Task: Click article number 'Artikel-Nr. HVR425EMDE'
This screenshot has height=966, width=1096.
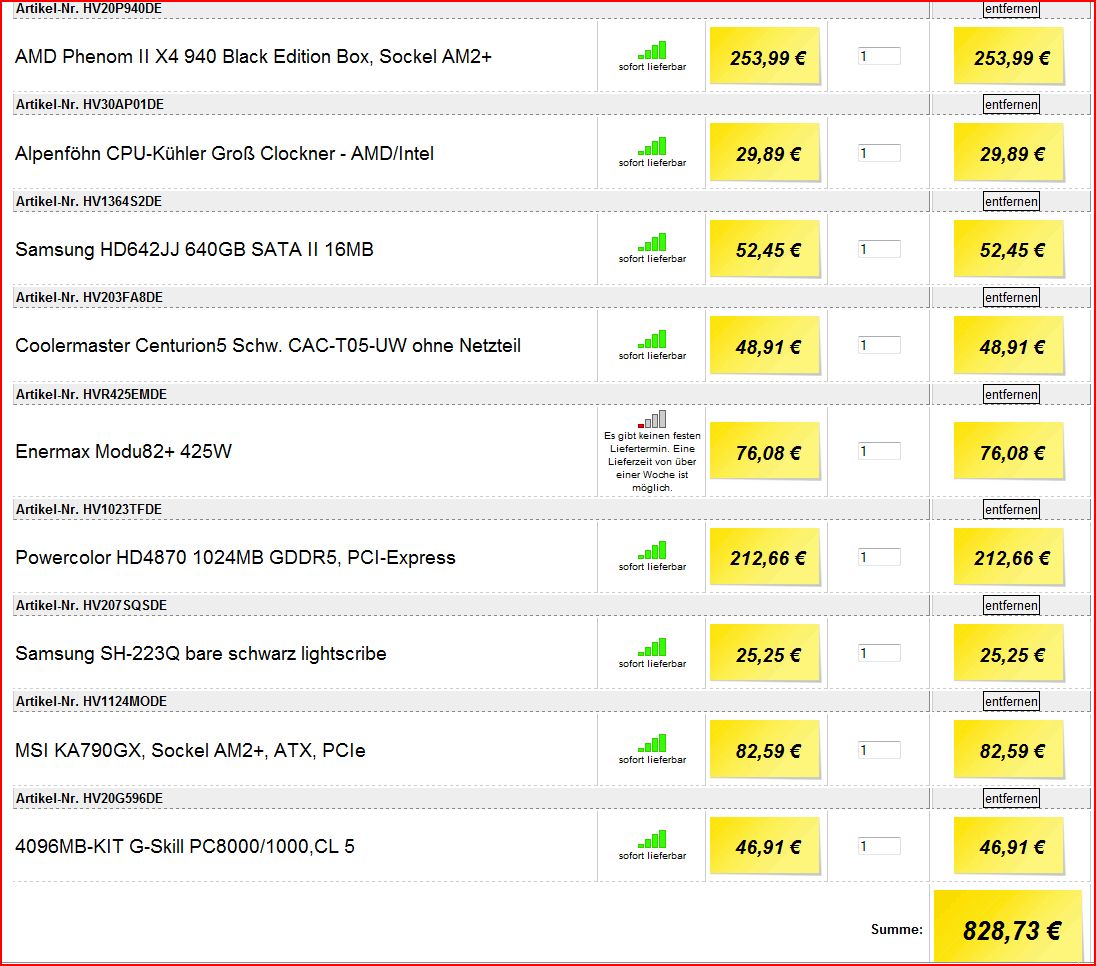Action: tap(91, 394)
